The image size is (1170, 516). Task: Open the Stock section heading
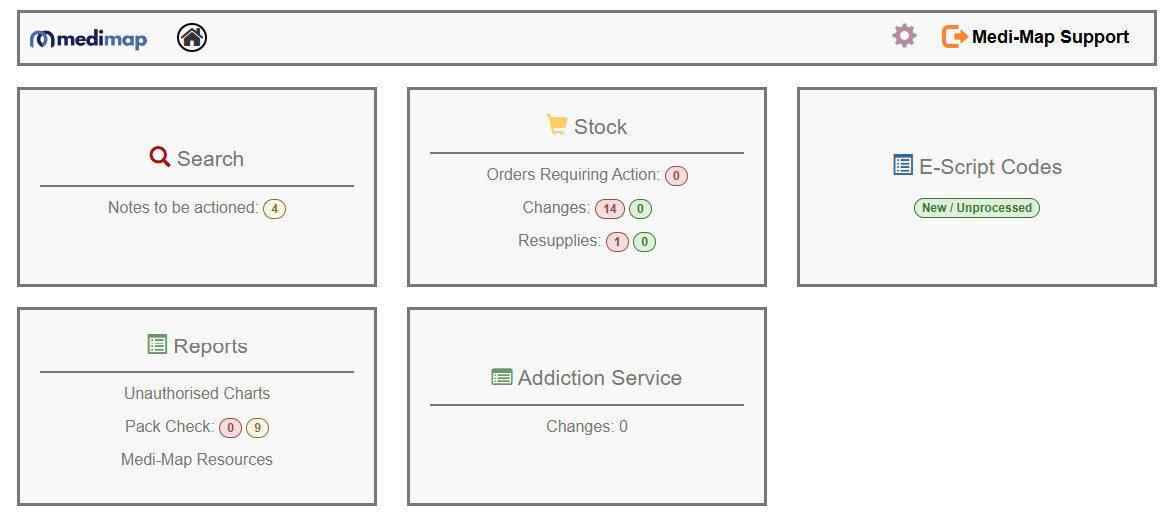(x=600, y=127)
